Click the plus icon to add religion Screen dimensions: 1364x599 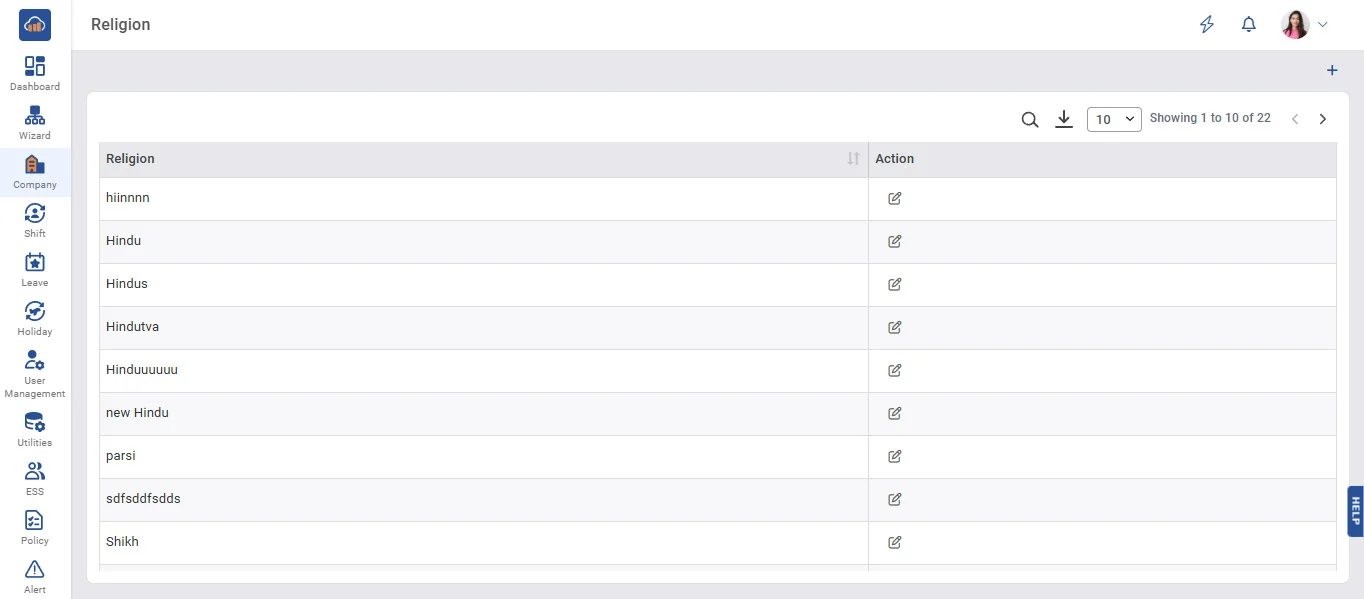click(x=1332, y=71)
